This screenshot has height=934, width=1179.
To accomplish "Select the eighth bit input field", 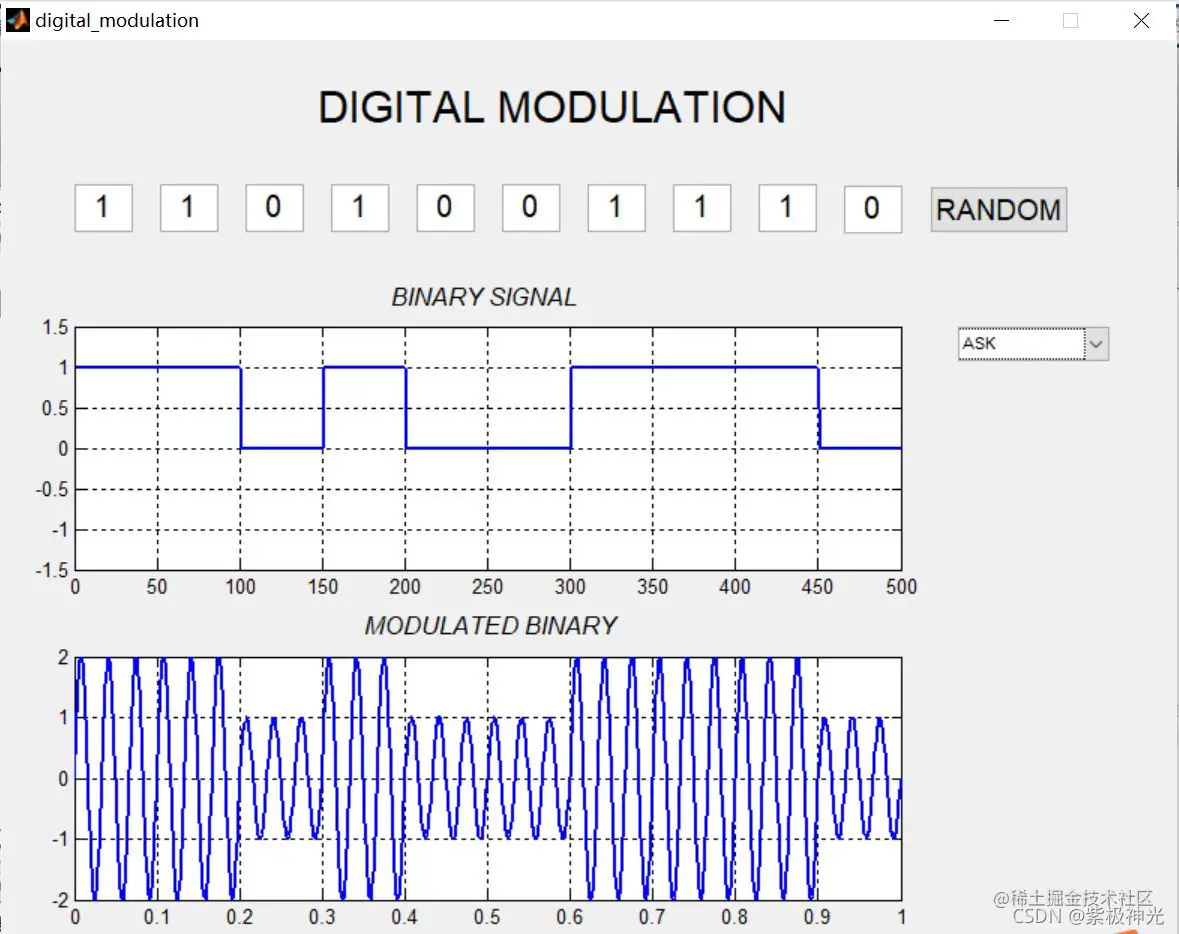I will (x=702, y=208).
